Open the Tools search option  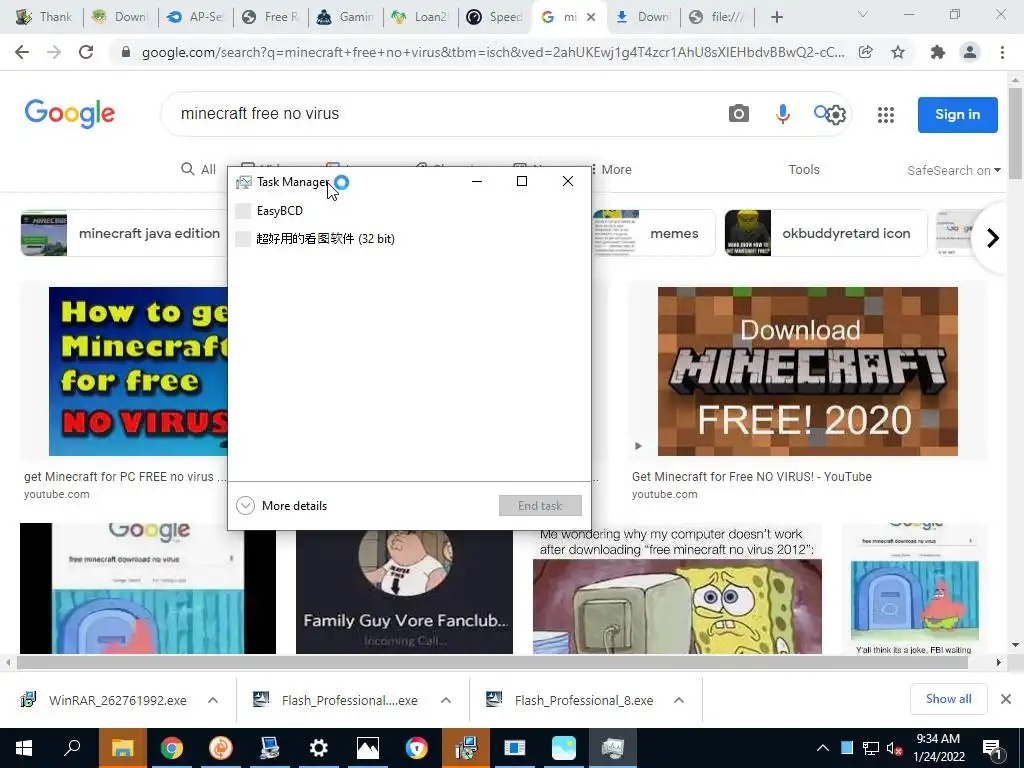pos(804,169)
